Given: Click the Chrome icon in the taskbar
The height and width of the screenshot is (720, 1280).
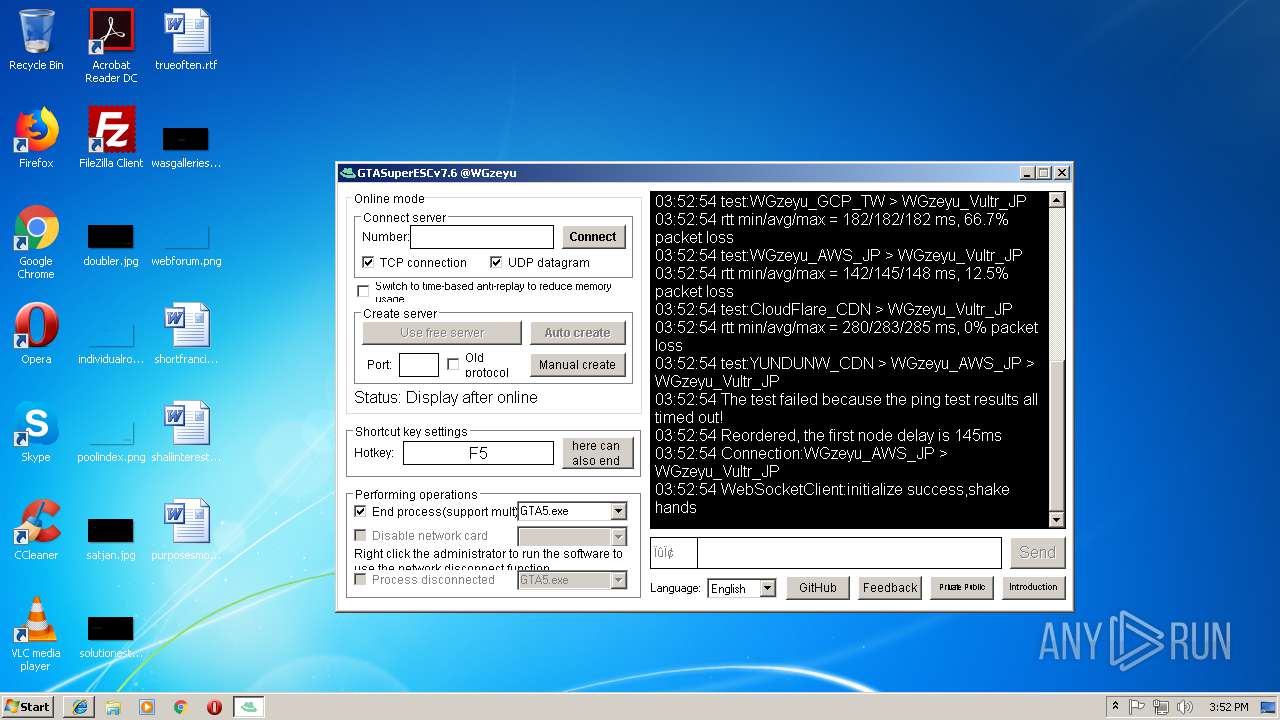Looking at the screenshot, I should 181,707.
